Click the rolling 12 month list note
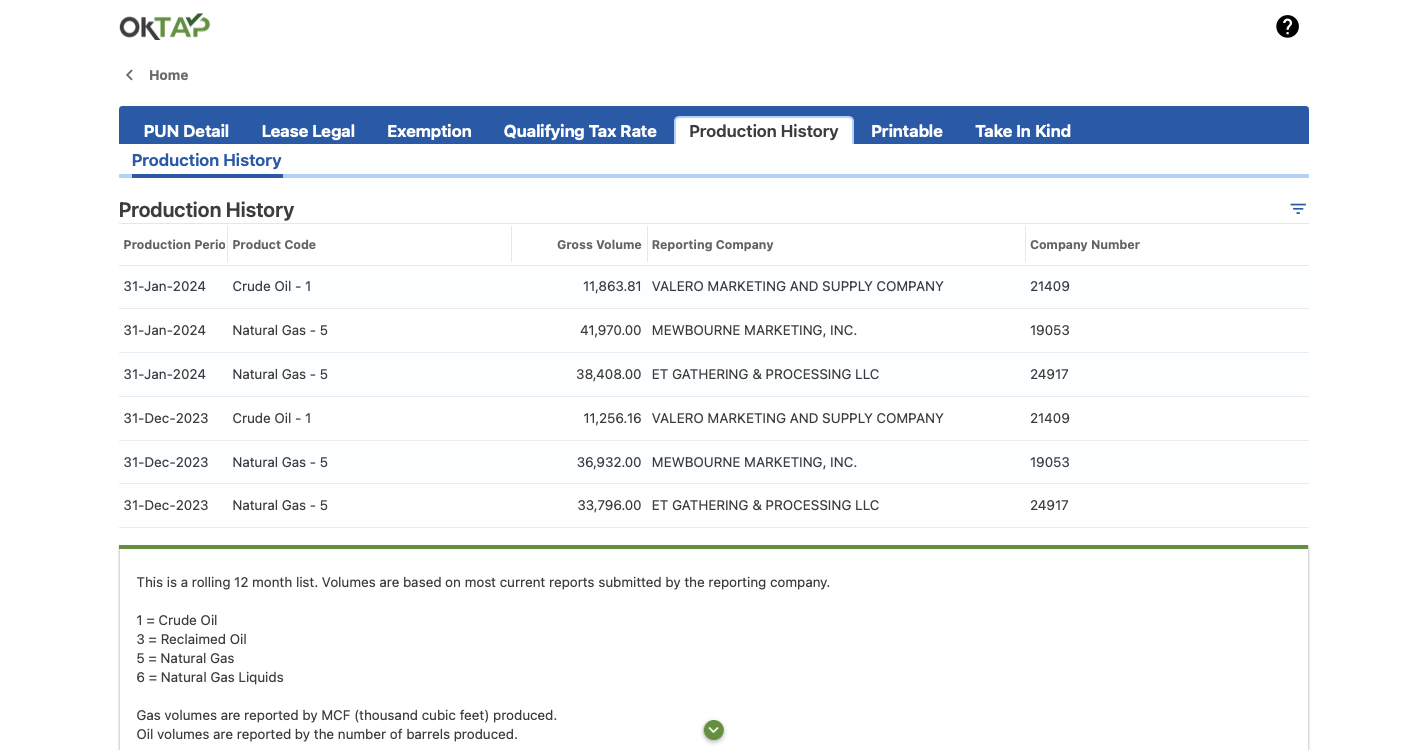The height and width of the screenshot is (750, 1427). point(483,582)
